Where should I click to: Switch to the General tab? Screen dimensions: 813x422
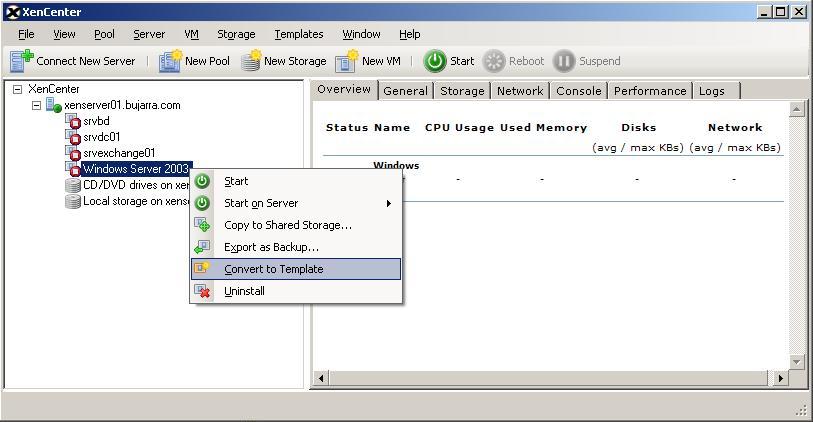pos(405,91)
